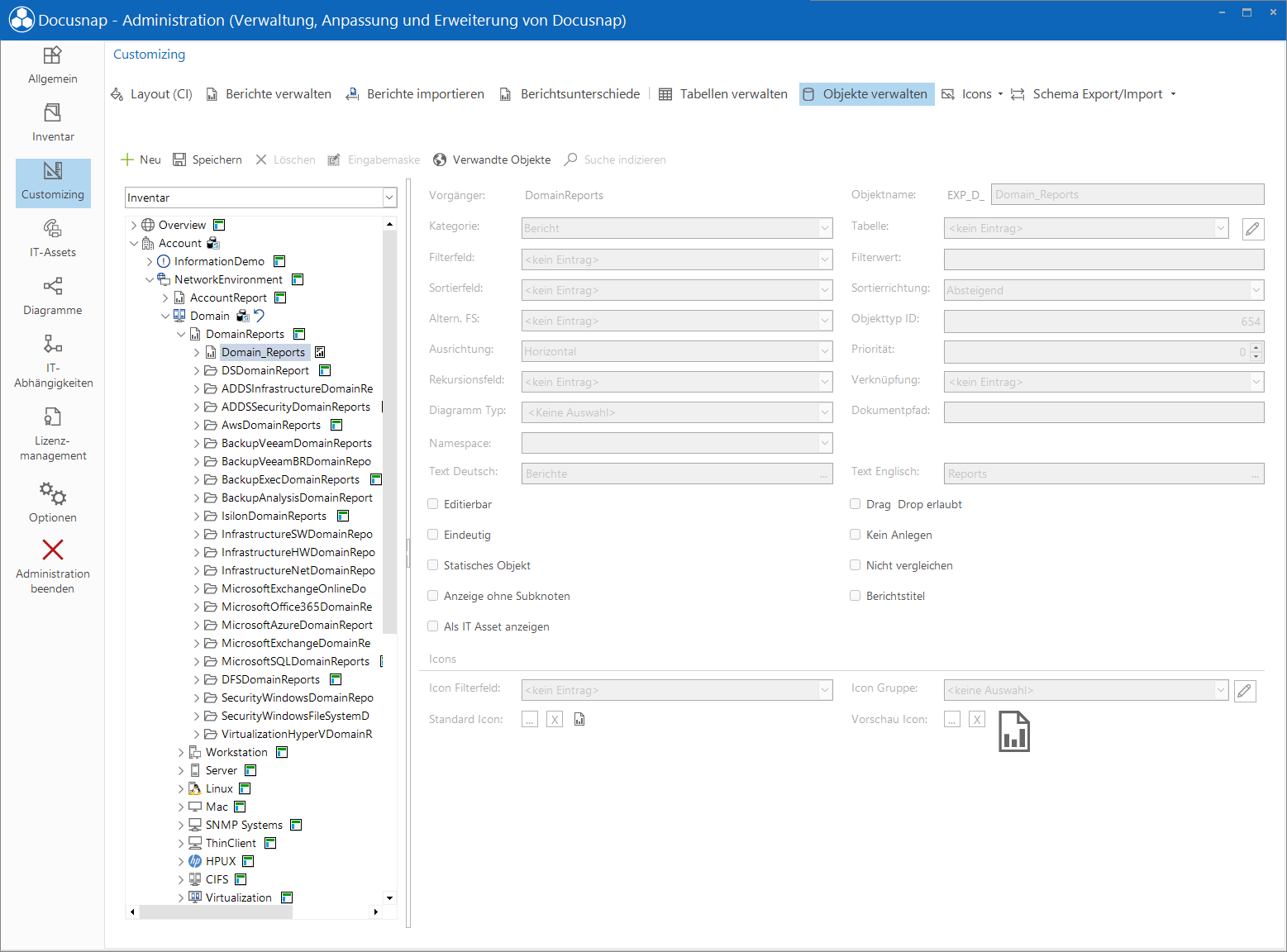Screen dimensions: 1287x952
Task: Click Verwandte Objekte button
Action: click(x=492, y=159)
